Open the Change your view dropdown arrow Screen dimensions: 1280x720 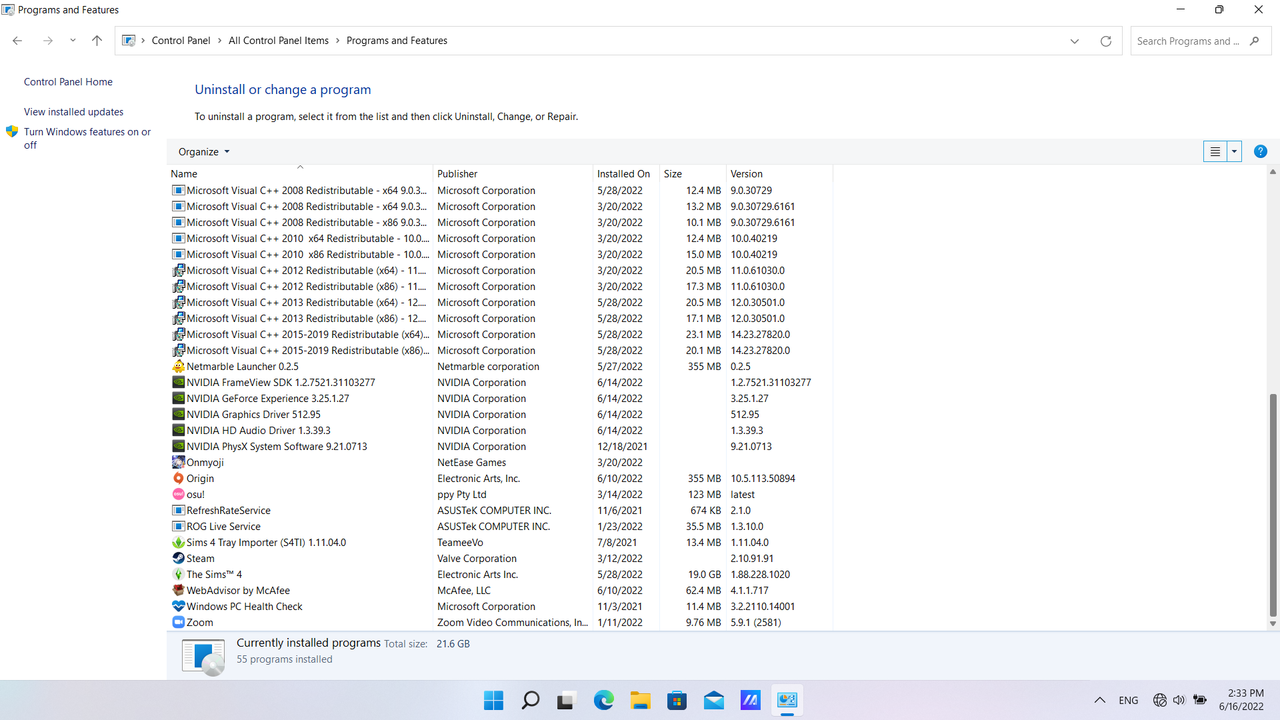[1233, 151]
